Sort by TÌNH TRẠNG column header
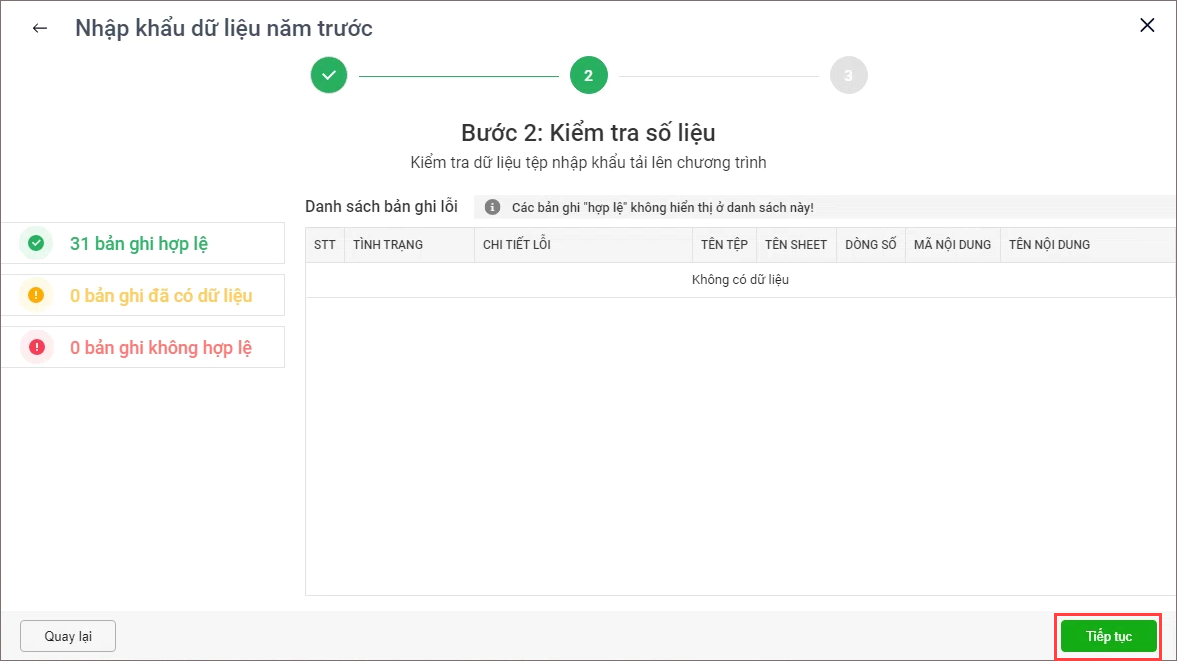 point(388,245)
